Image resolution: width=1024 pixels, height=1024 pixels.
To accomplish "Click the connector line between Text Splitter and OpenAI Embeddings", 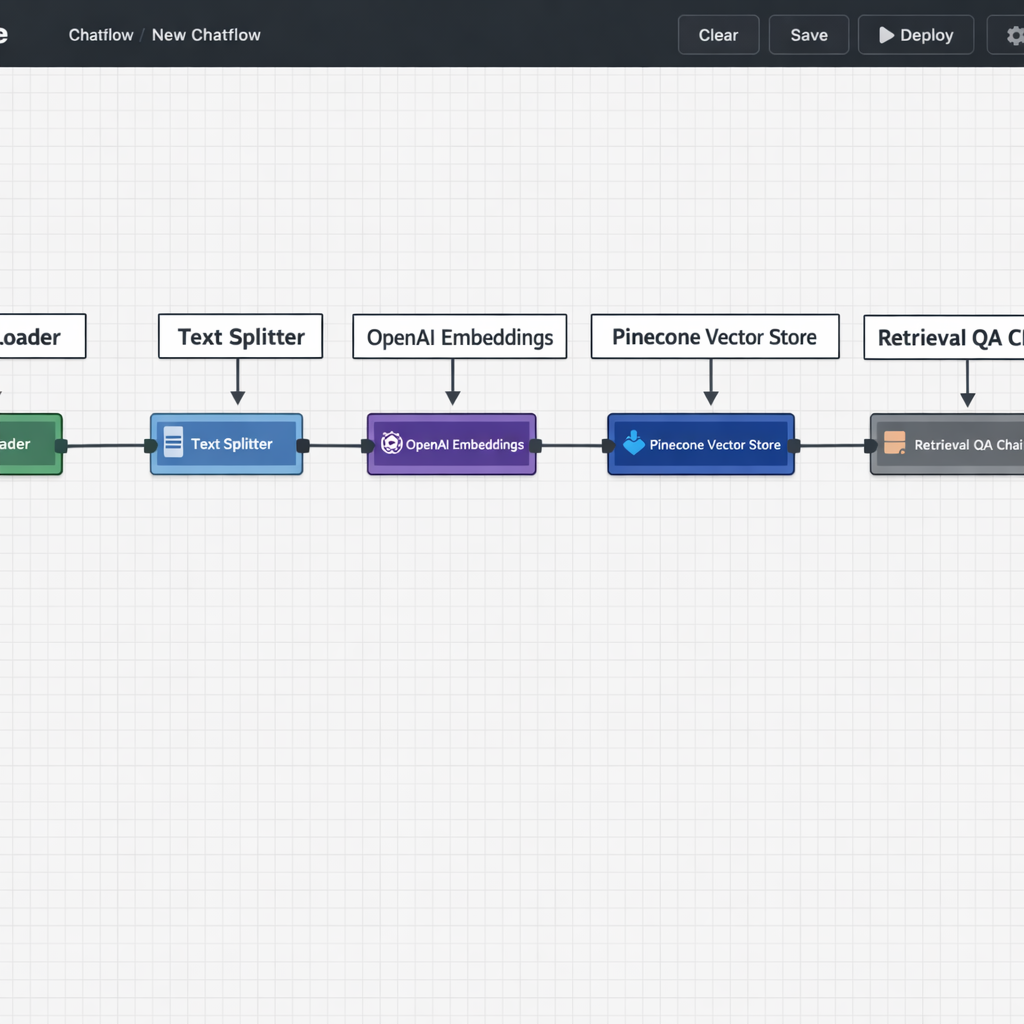I will [x=335, y=446].
